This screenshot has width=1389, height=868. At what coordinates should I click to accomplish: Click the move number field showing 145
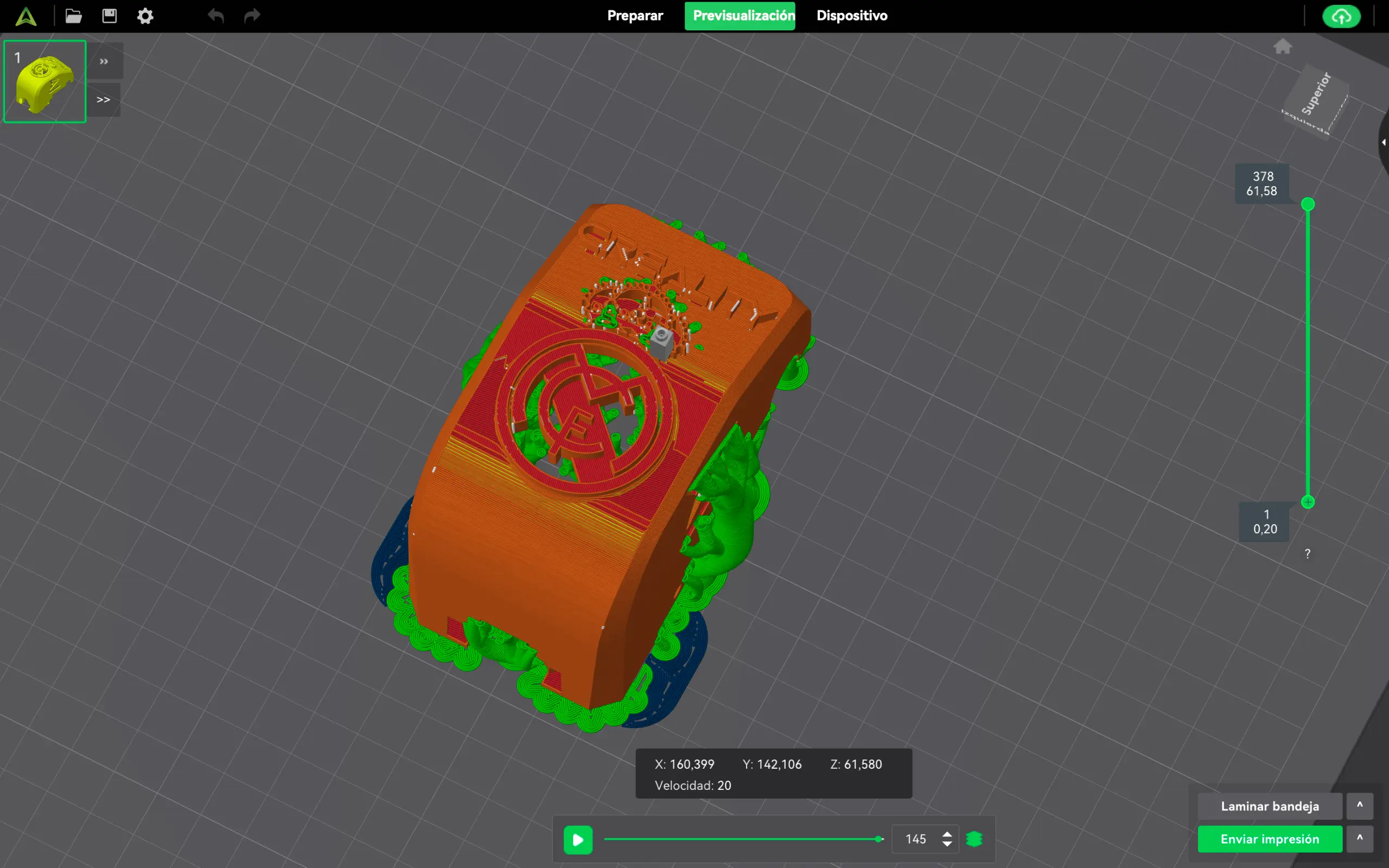point(916,839)
